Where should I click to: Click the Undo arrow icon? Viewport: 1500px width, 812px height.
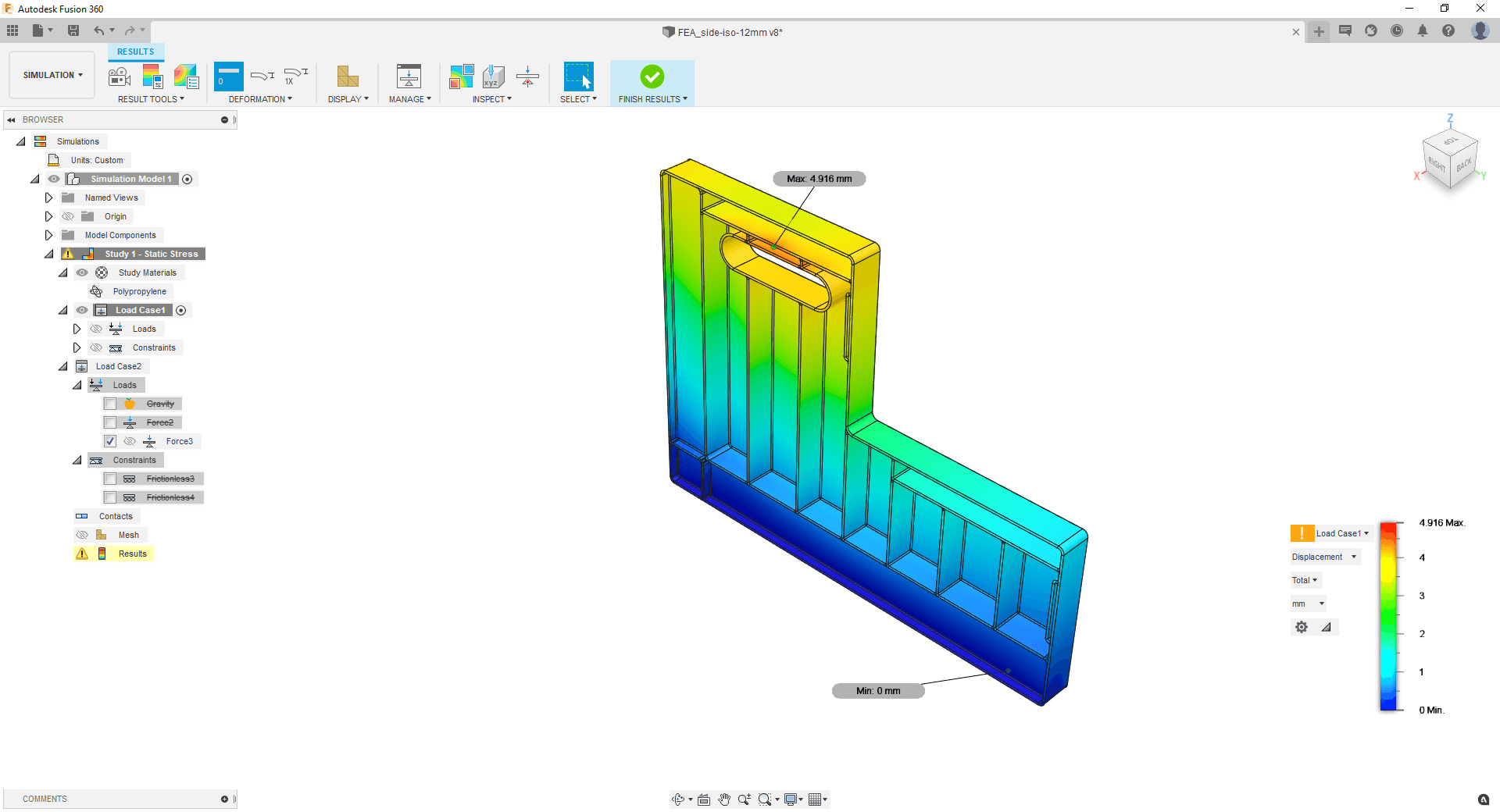(x=99, y=30)
